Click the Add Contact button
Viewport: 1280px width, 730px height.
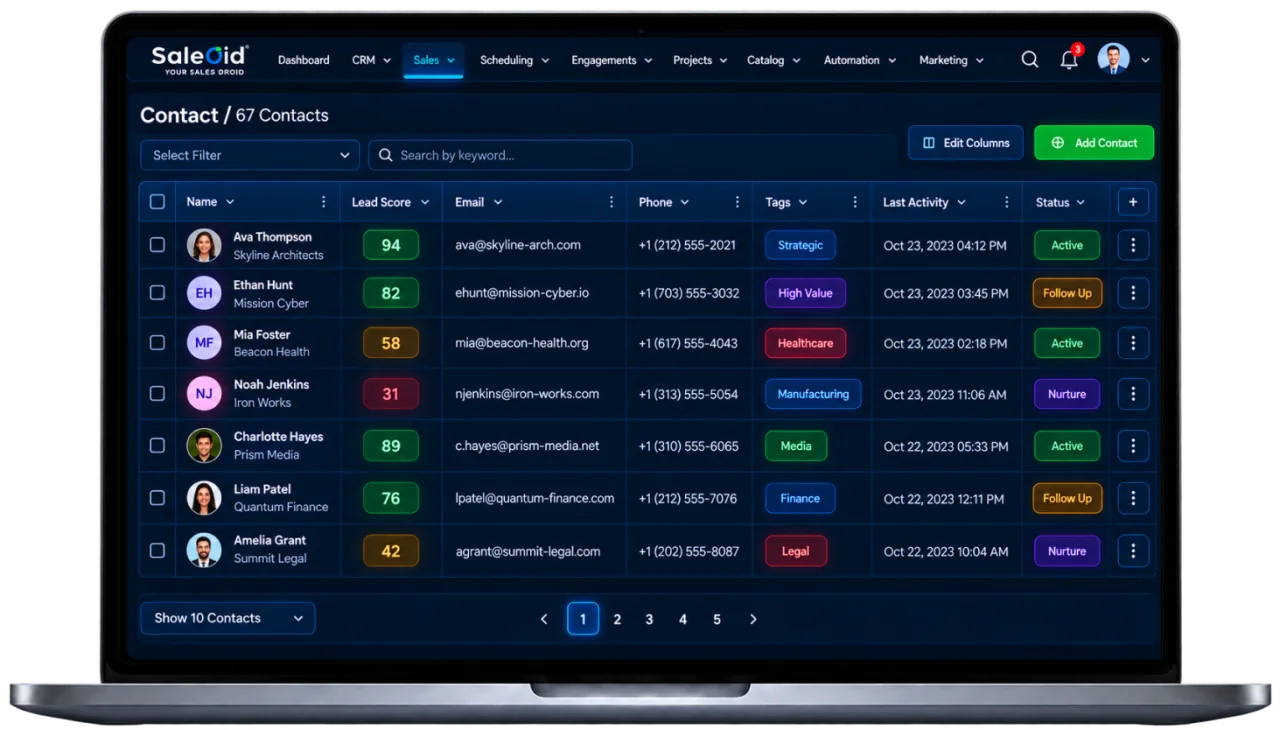pyautogui.click(x=1094, y=143)
